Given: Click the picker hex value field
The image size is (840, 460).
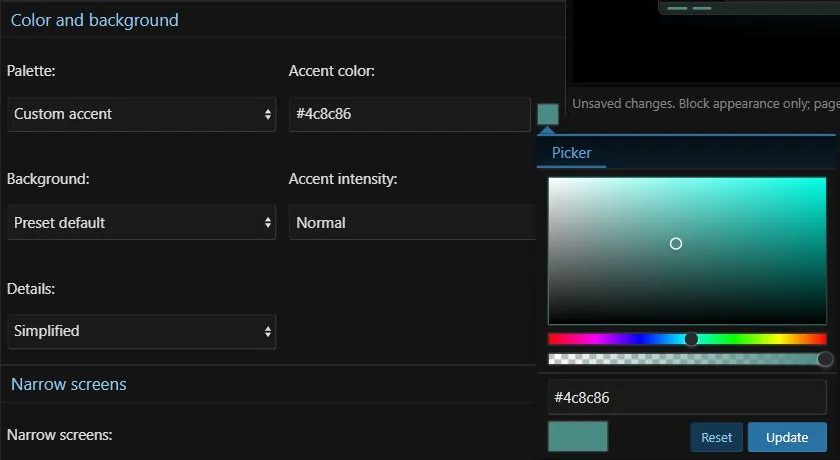Looking at the screenshot, I should click(x=687, y=397).
